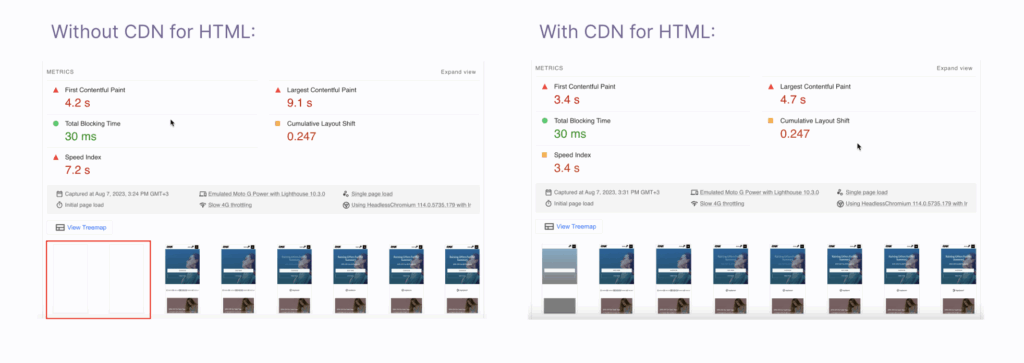1024x363 pixels.
Task: Click the 4.7 s Largest Contentful Paint value
Action: [793, 100]
